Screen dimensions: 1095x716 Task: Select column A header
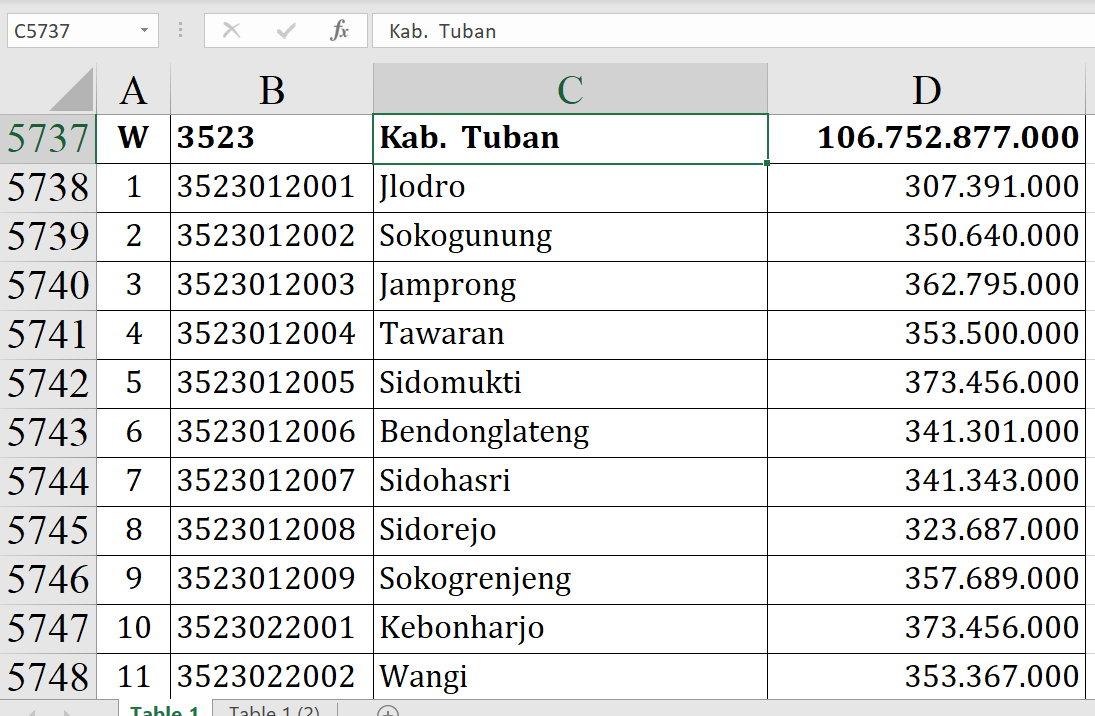133,90
